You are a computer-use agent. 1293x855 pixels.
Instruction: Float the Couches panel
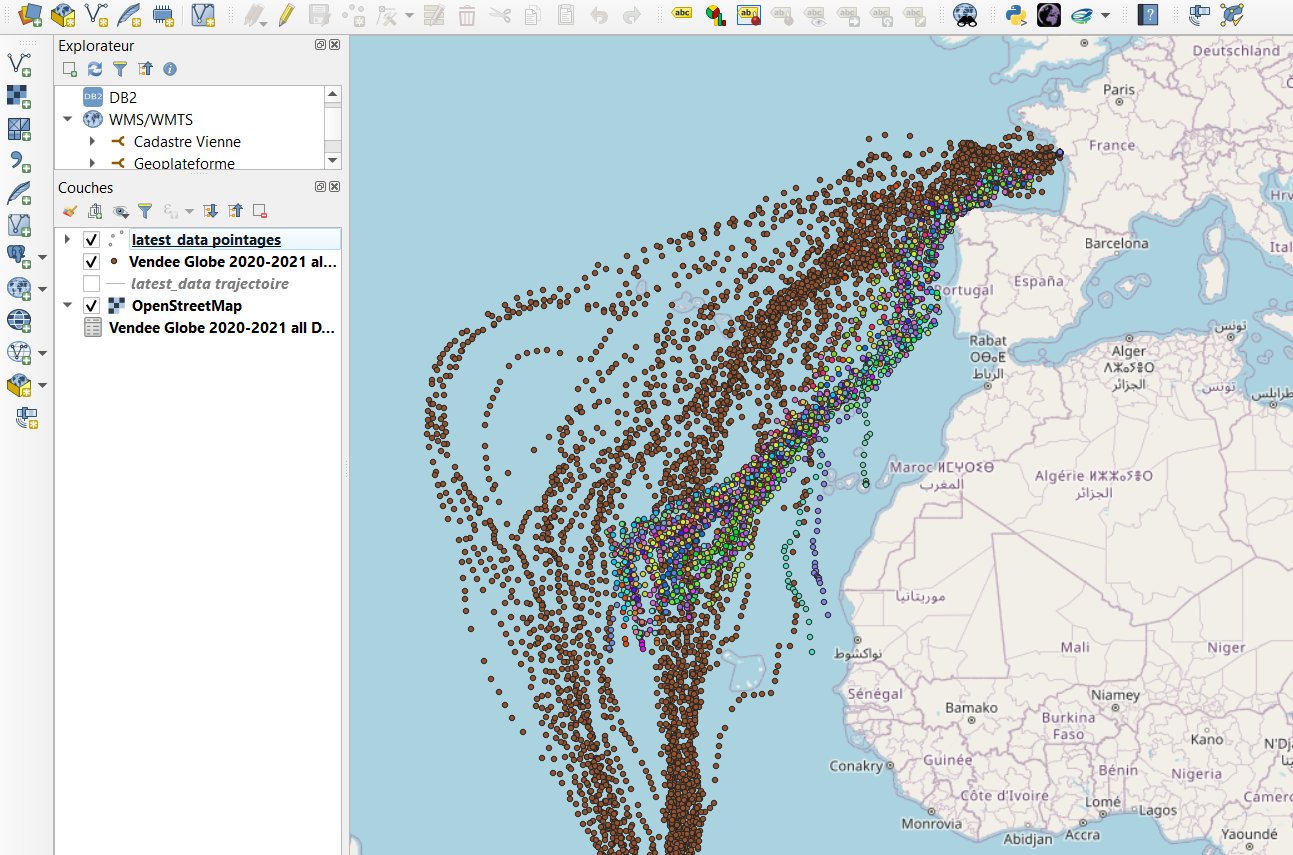point(321,187)
